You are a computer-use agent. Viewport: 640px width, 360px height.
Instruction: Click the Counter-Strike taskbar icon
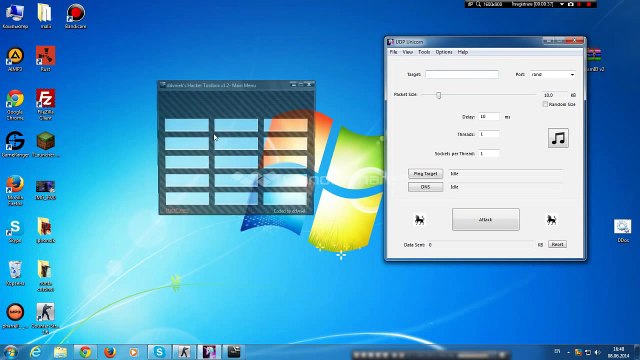click(184, 352)
